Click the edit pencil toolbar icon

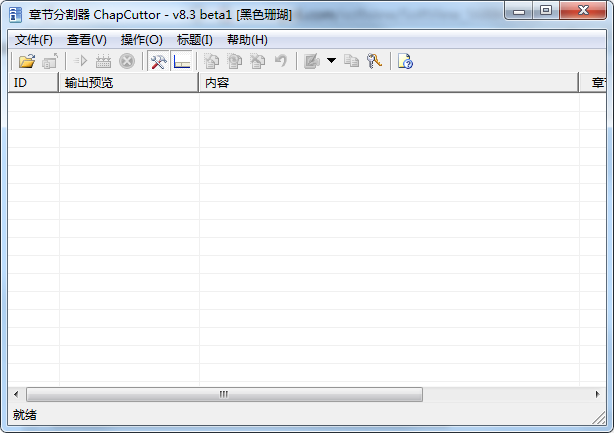[312, 61]
